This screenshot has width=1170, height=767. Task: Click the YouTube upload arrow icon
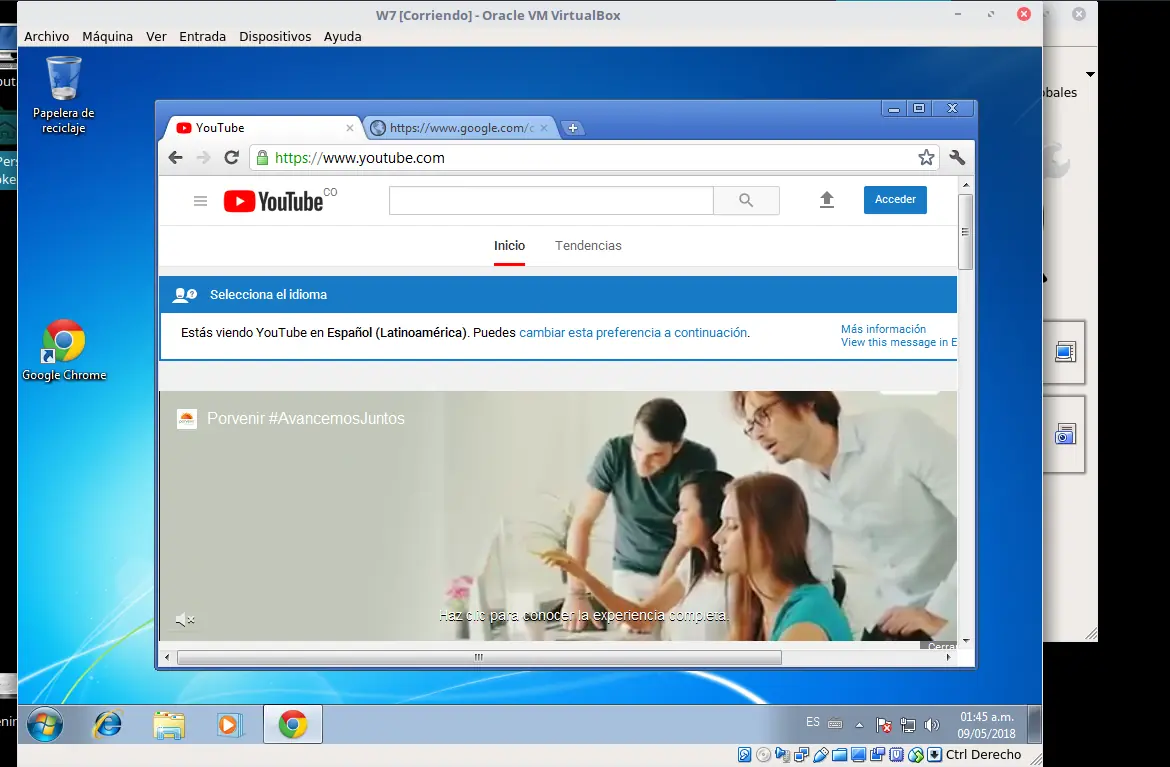827,200
